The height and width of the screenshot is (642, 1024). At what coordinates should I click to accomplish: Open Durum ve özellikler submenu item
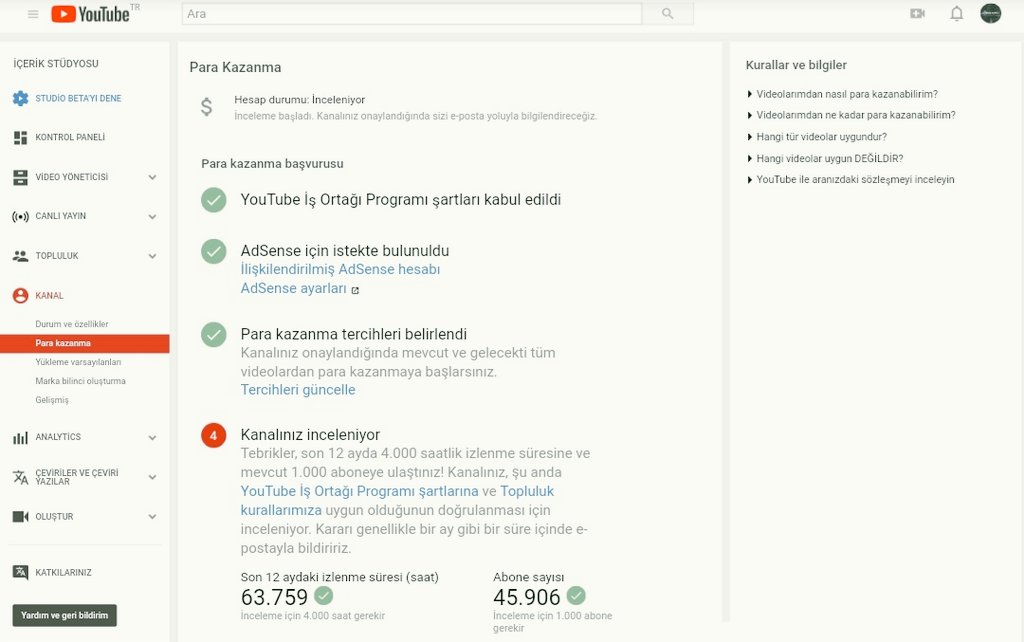pos(72,324)
